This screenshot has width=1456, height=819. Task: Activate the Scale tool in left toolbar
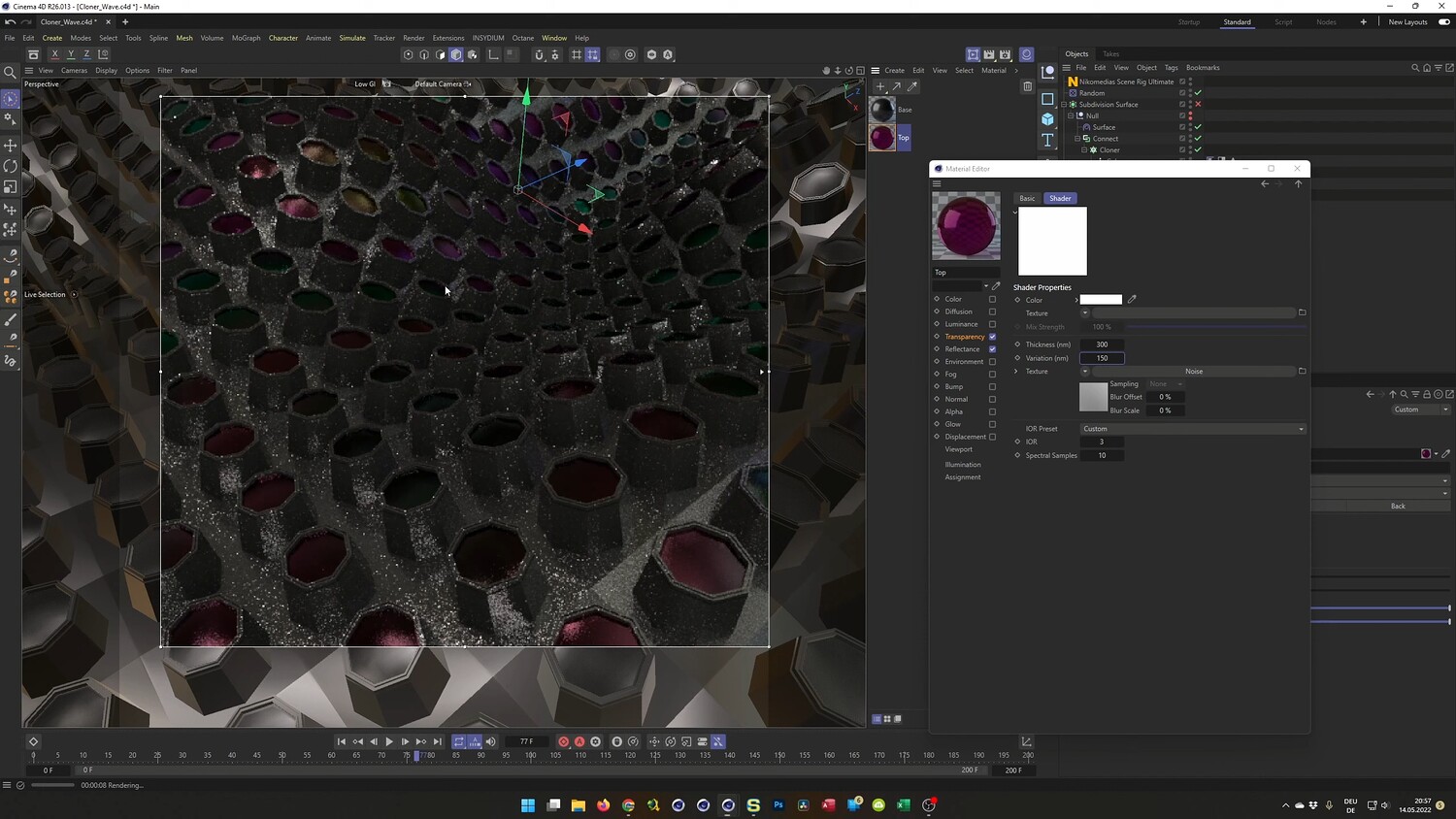point(11,186)
